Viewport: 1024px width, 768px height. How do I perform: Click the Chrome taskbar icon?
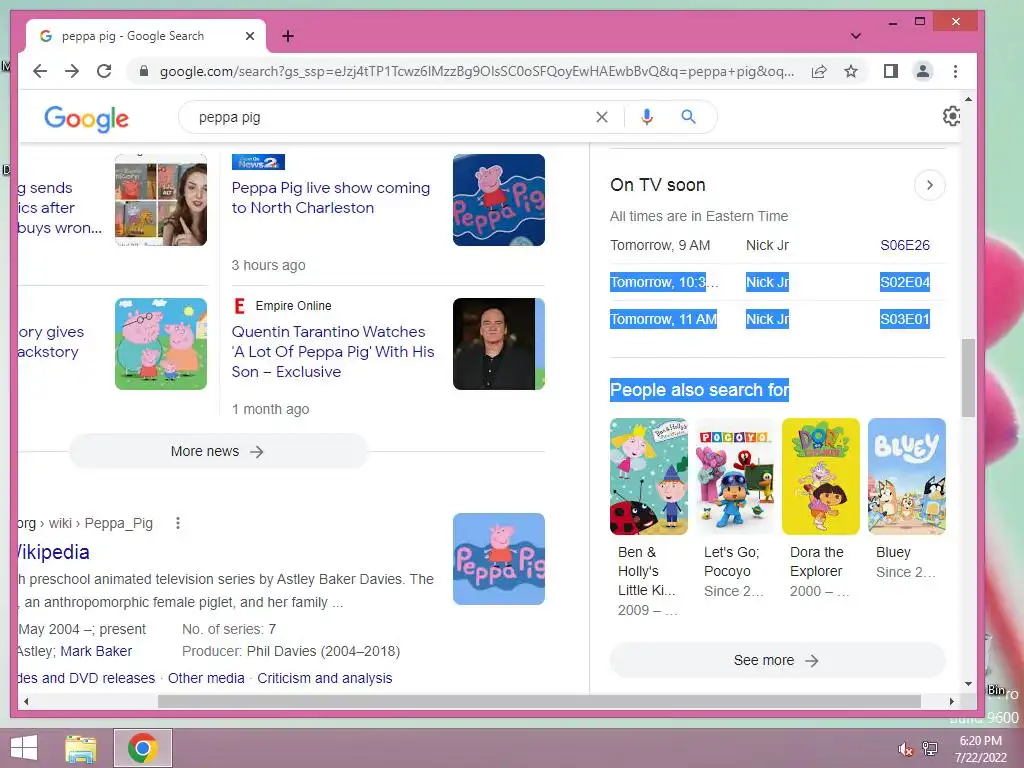coord(143,748)
